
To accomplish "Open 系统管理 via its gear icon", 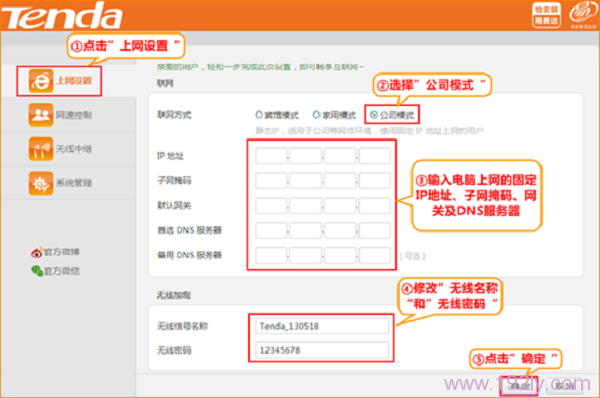I will coord(41,183).
